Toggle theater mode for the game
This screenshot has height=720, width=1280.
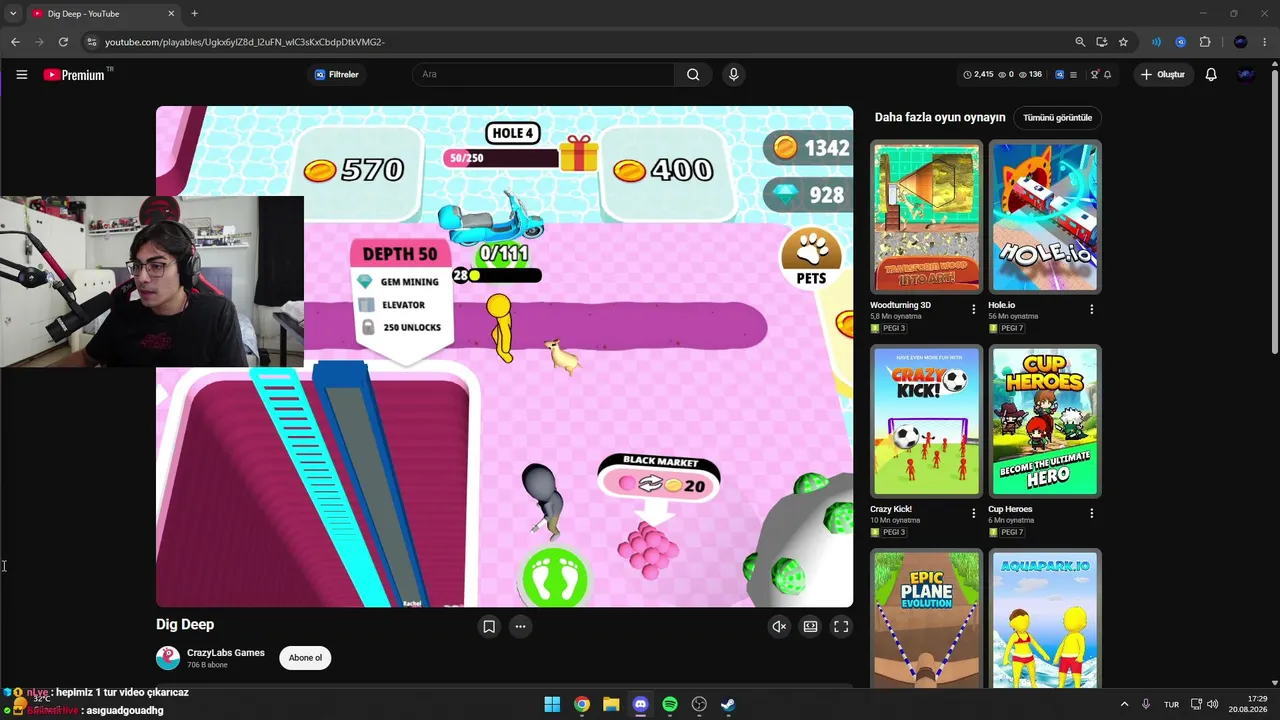[810, 627]
